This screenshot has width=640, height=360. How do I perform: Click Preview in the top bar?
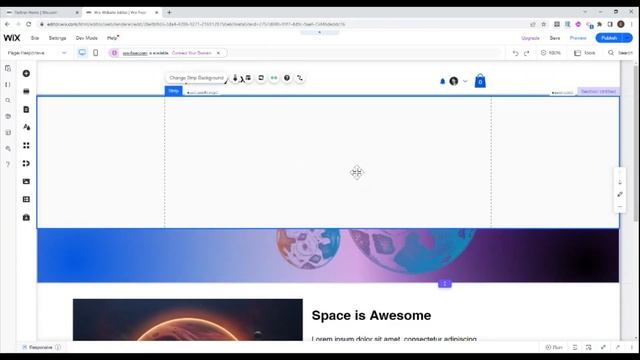(578, 38)
